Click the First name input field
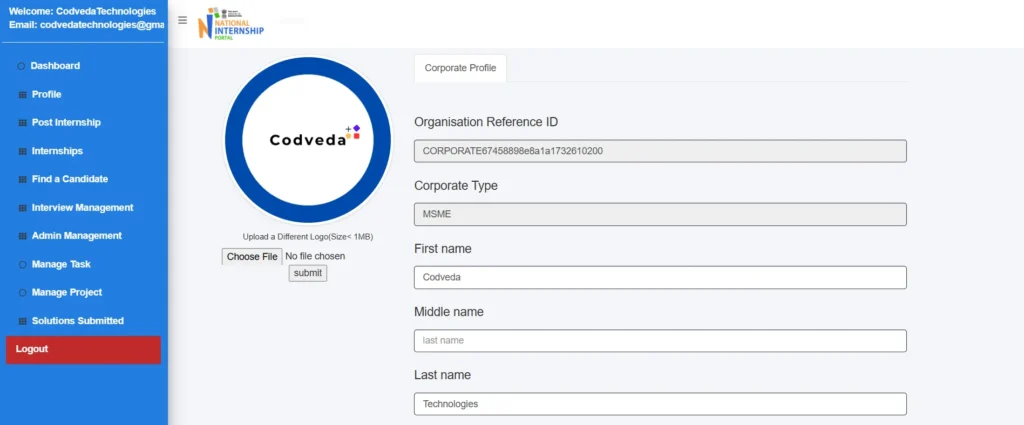Image resolution: width=1024 pixels, height=425 pixels. coord(660,278)
